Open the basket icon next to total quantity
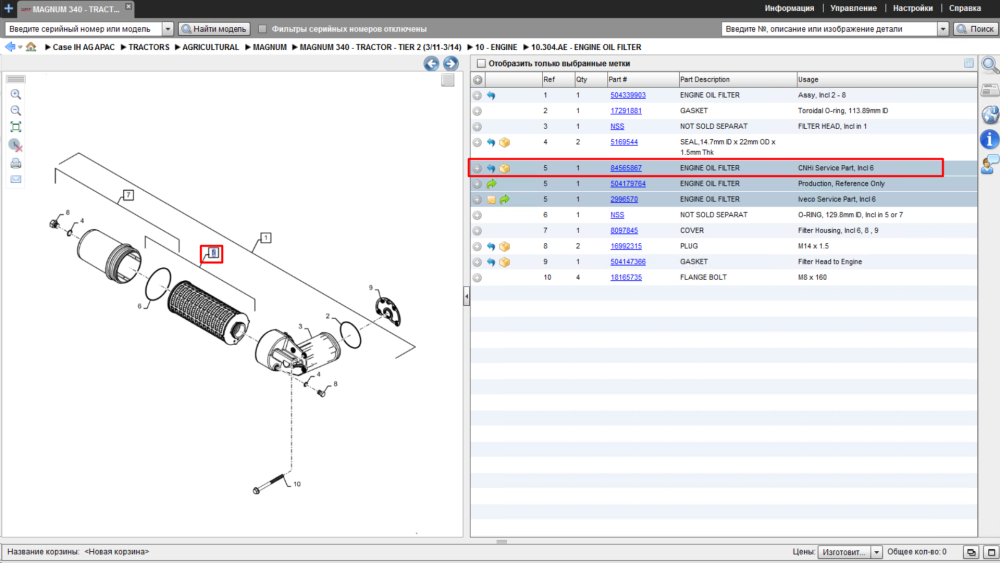The height and width of the screenshot is (563, 1000). (971, 552)
